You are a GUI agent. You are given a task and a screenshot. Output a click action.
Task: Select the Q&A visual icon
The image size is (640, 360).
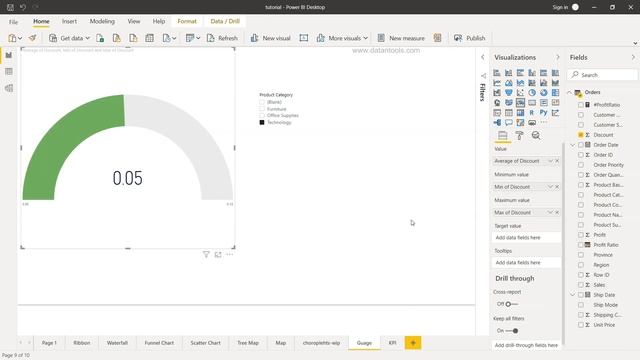pos(509,122)
